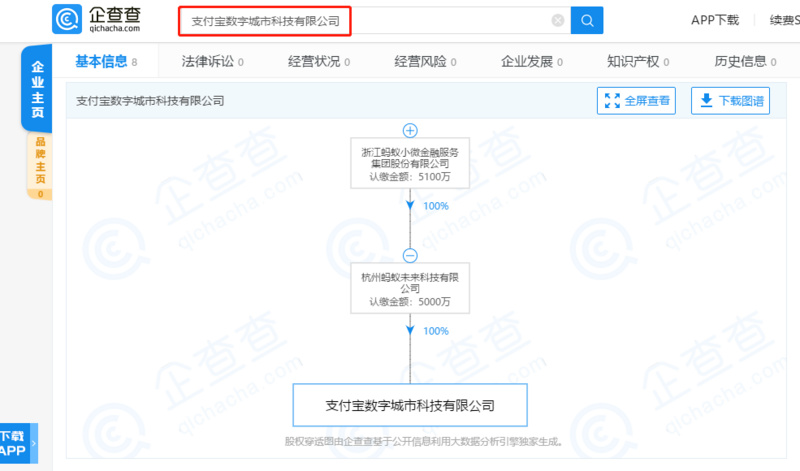Screen dimensions: 800x471
Task: Select the 企业主页 side tab
Action: click(37, 89)
